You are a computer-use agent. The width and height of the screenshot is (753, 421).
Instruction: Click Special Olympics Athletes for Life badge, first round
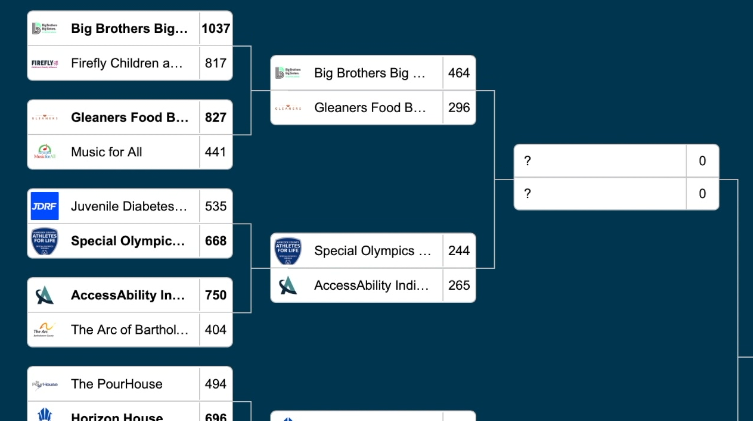(x=45, y=241)
